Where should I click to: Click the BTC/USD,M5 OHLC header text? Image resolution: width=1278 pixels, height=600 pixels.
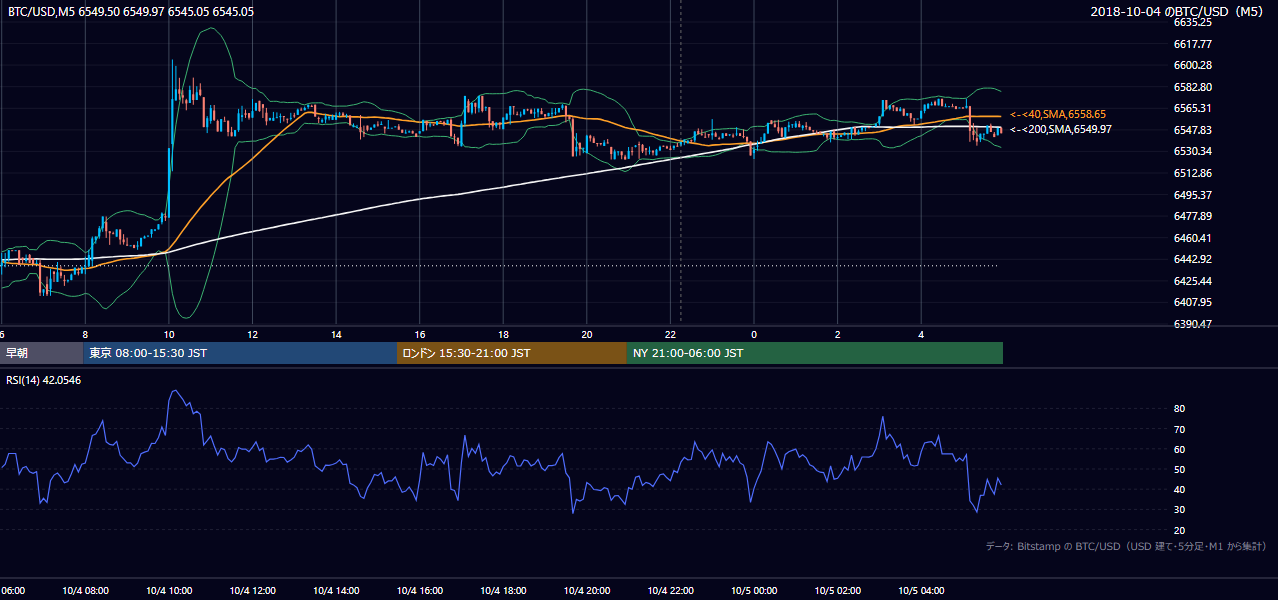click(131, 12)
